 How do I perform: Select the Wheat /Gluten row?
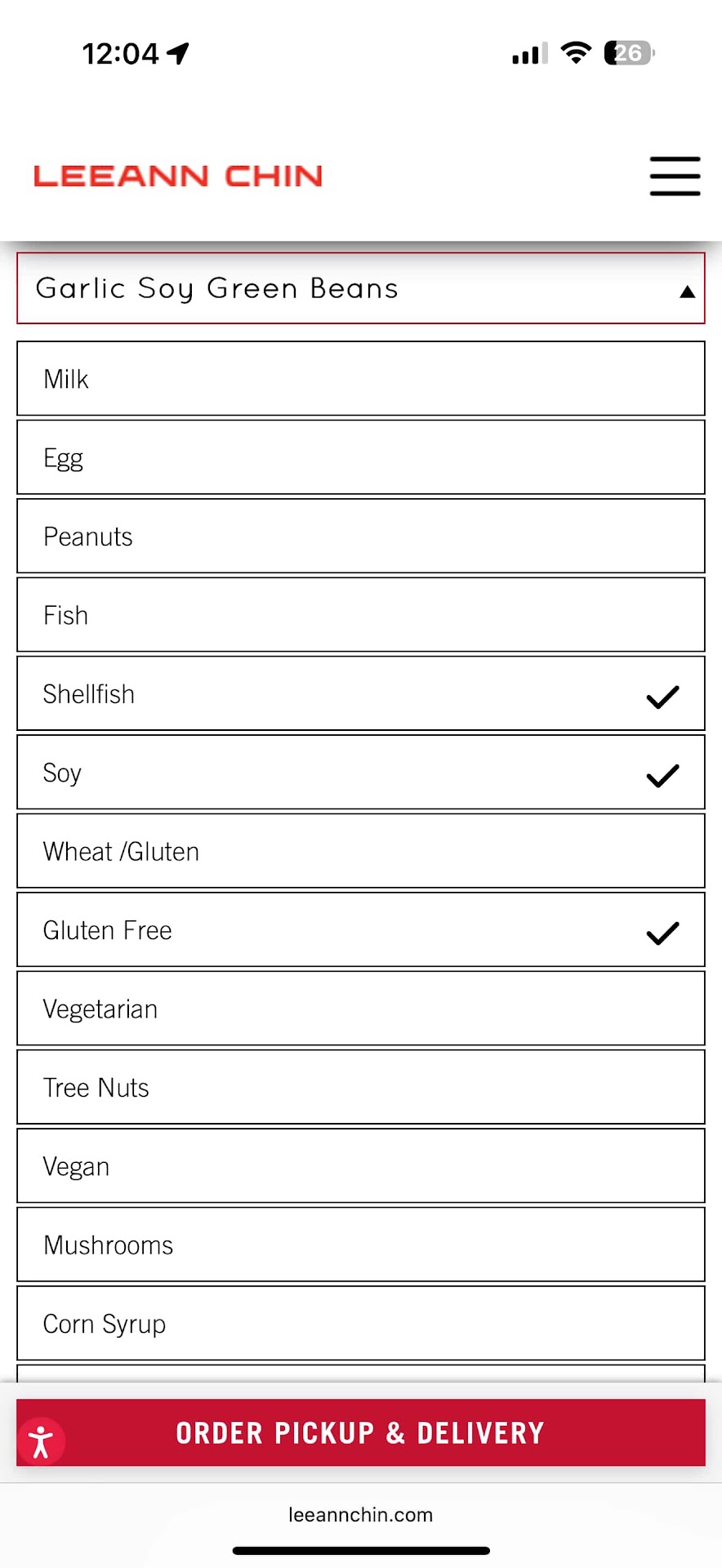tap(360, 851)
